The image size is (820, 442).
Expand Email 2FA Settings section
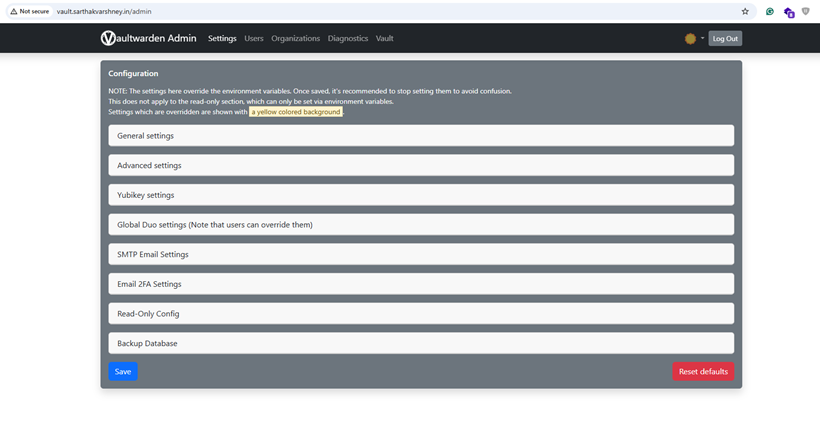[x=421, y=284]
